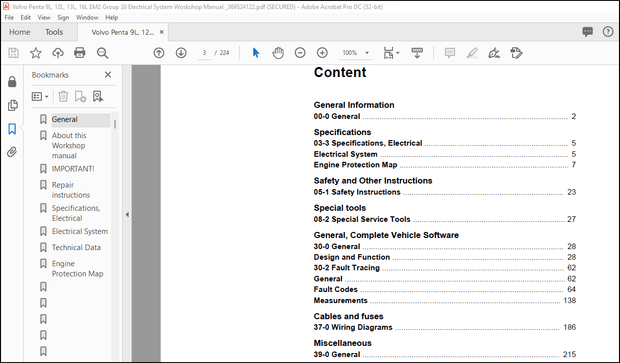Viewport: 620px width, 363px height.
Task: Switch to the Tools tab
Action: coord(54,32)
